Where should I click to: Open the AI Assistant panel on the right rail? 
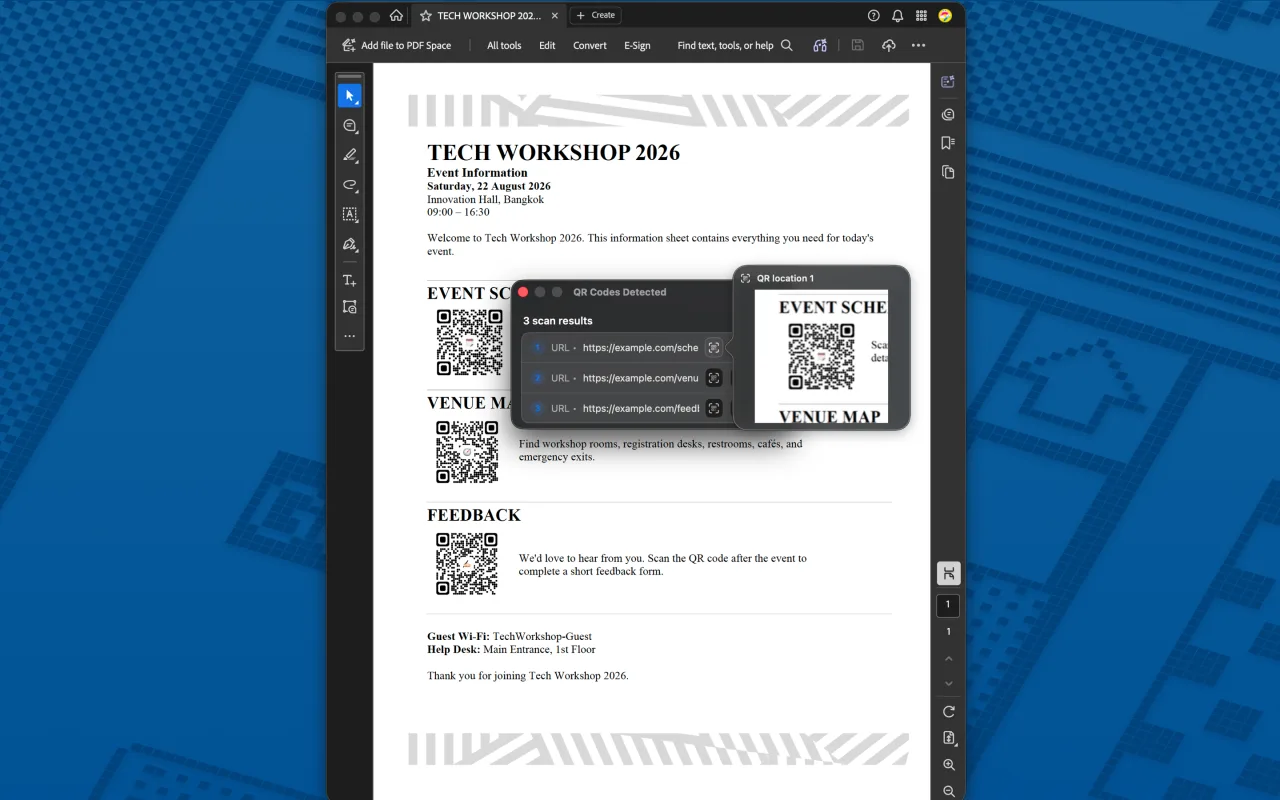[x=948, y=82]
